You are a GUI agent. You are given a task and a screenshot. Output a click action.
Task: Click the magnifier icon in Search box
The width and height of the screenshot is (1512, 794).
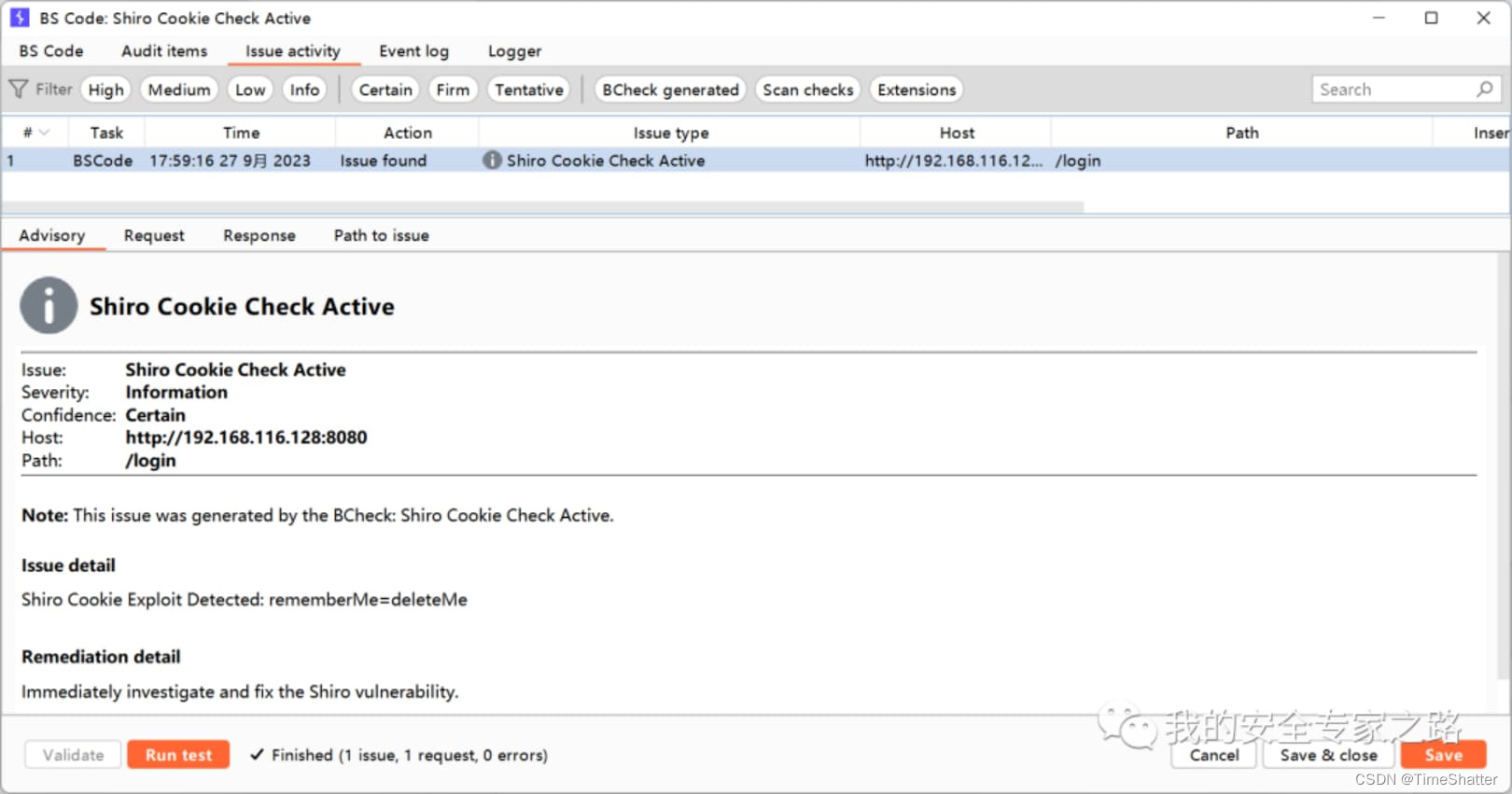(x=1484, y=90)
